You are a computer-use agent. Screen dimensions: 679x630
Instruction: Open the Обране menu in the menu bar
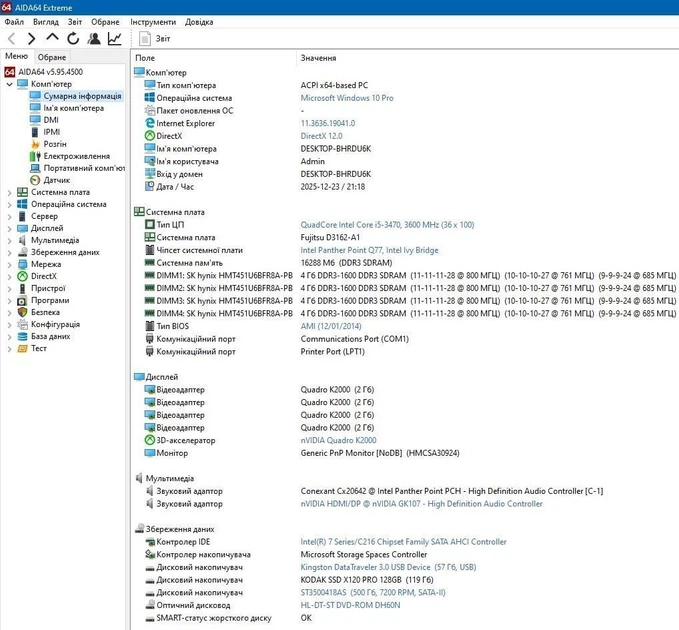click(105, 22)
